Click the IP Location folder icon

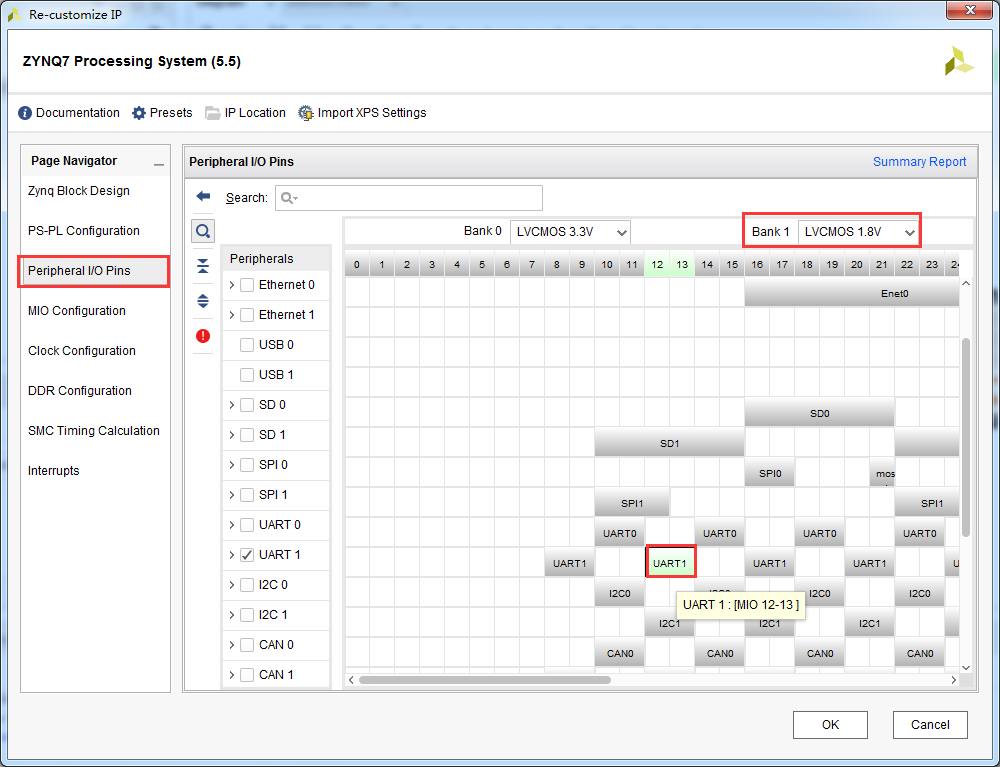[x=212, y=113]
